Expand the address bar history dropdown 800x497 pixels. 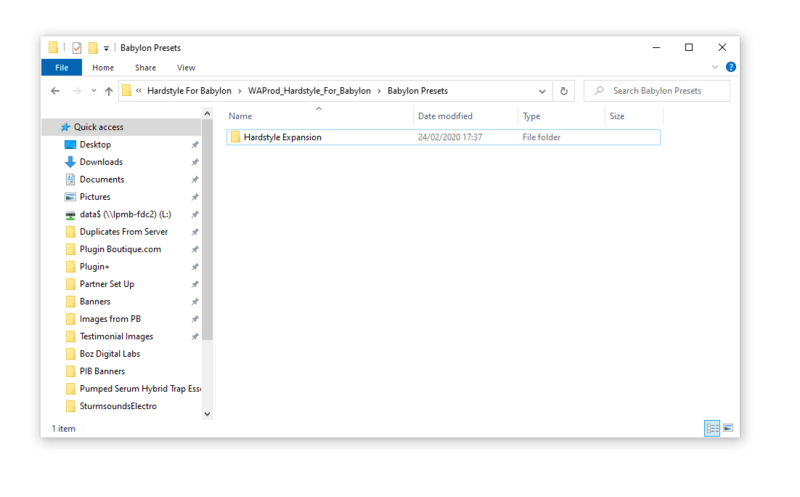(542, 91)
